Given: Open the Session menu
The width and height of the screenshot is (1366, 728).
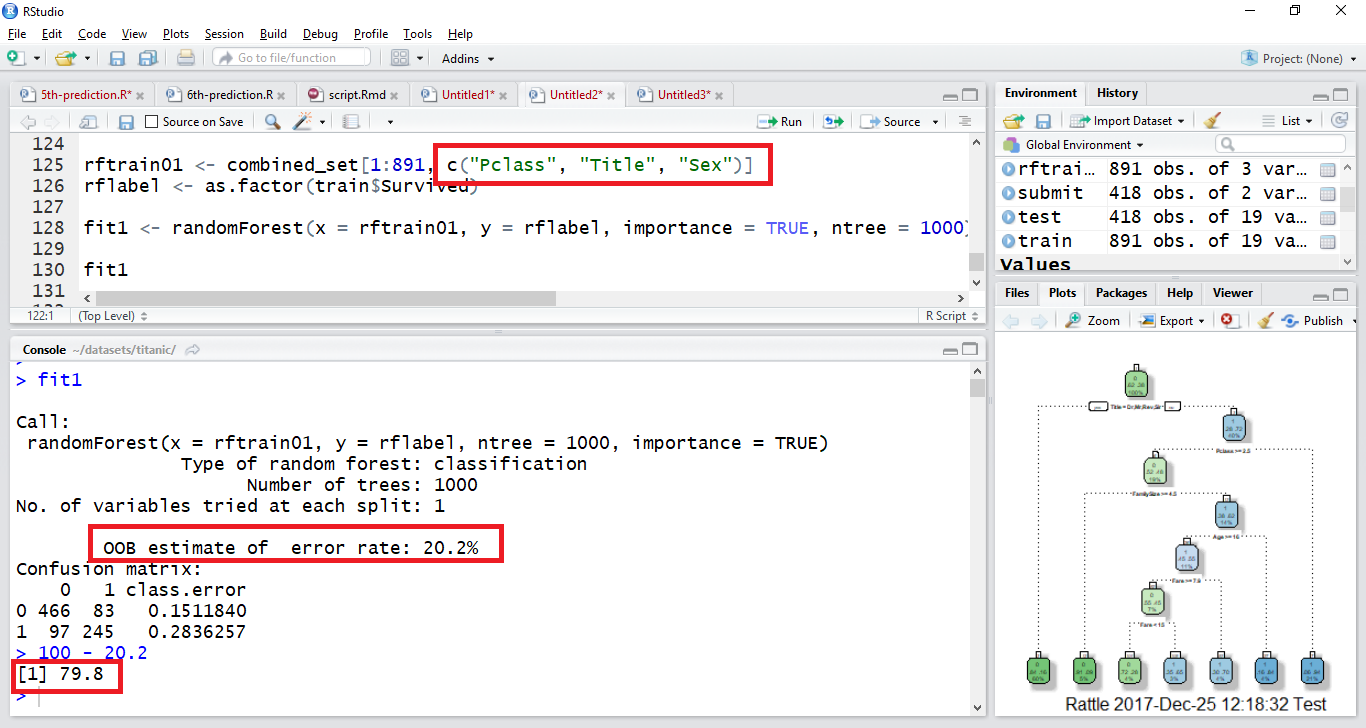Looking at the screenshot, I should click(224, 34).
